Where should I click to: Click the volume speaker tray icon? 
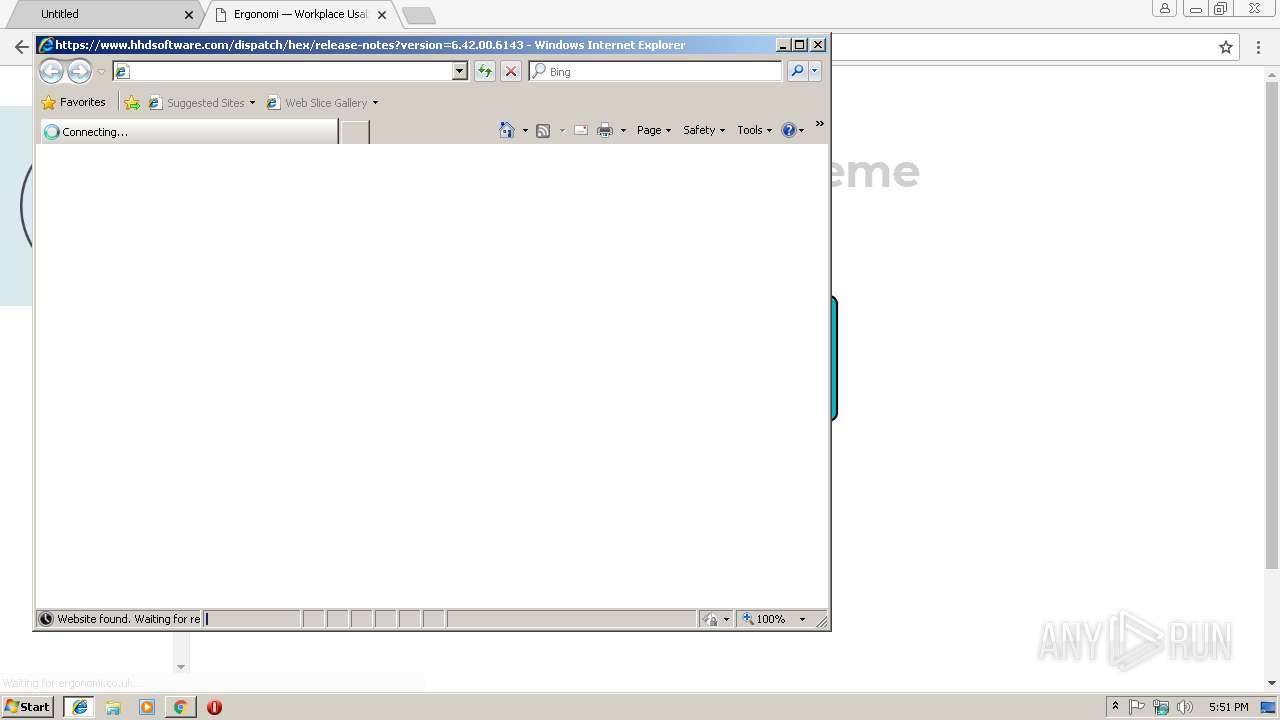point(1185,707)
